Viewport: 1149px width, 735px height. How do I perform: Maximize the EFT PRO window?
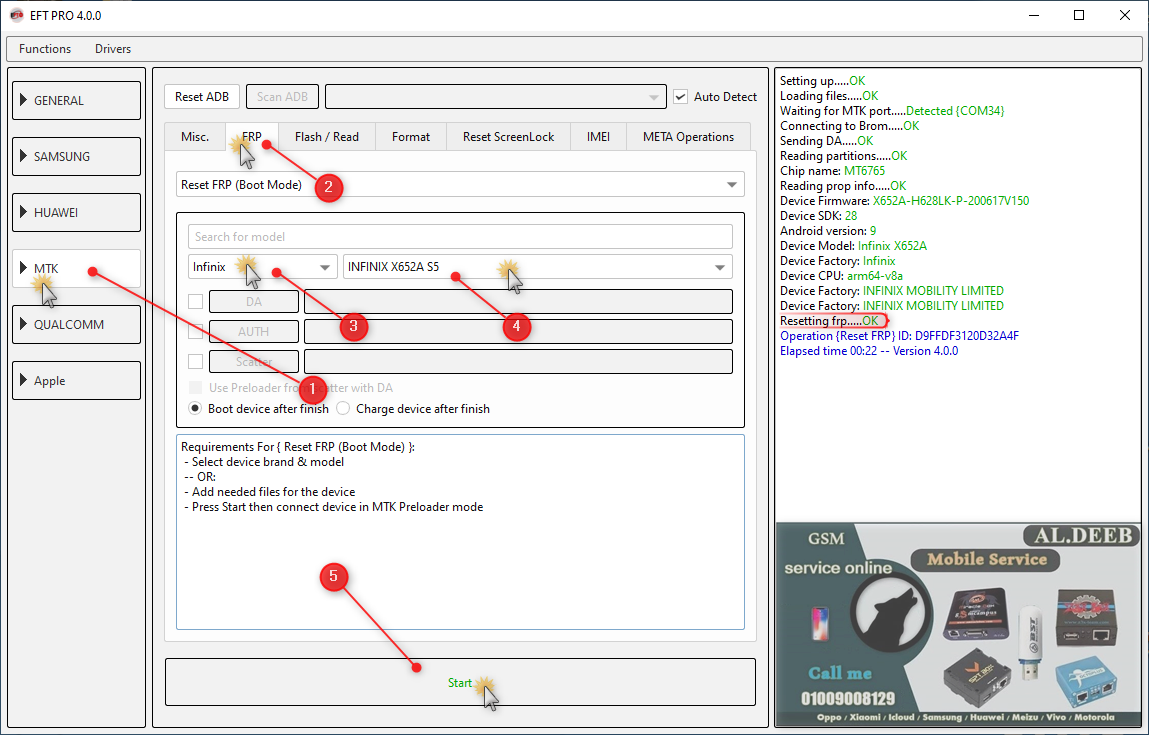(x=1079, y=15)
